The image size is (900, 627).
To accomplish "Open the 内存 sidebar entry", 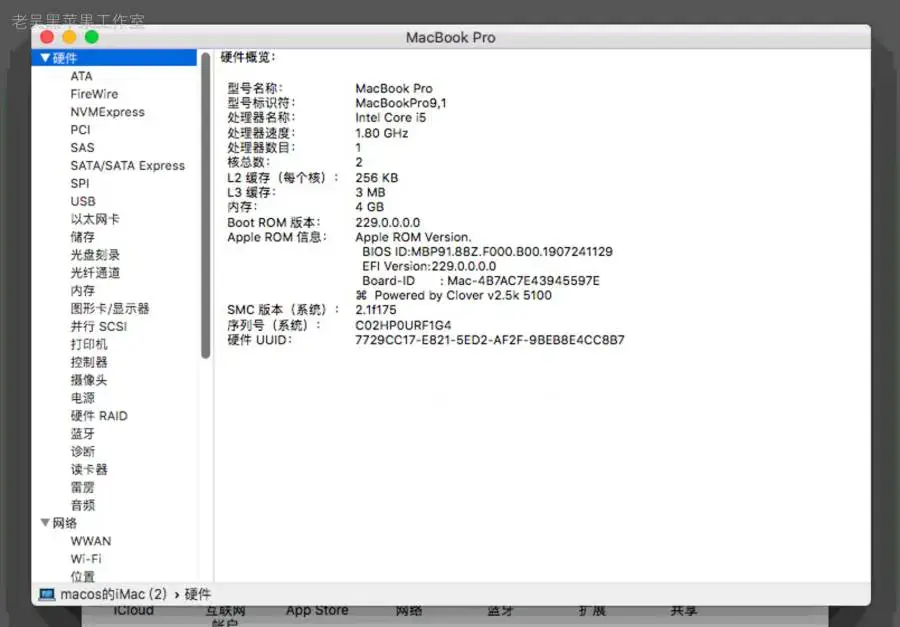I will point(83,291).
